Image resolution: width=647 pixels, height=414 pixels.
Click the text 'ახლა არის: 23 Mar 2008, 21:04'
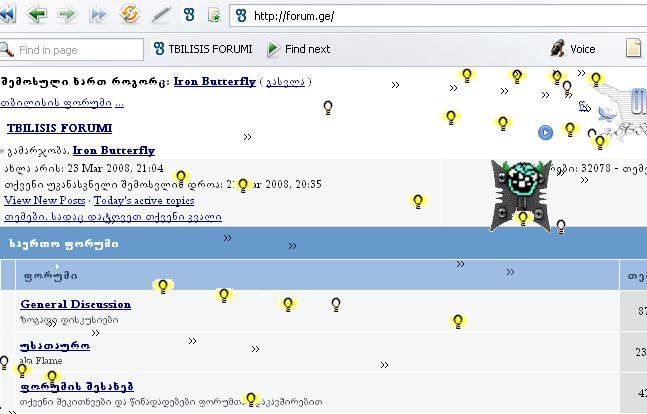(84, 168)
